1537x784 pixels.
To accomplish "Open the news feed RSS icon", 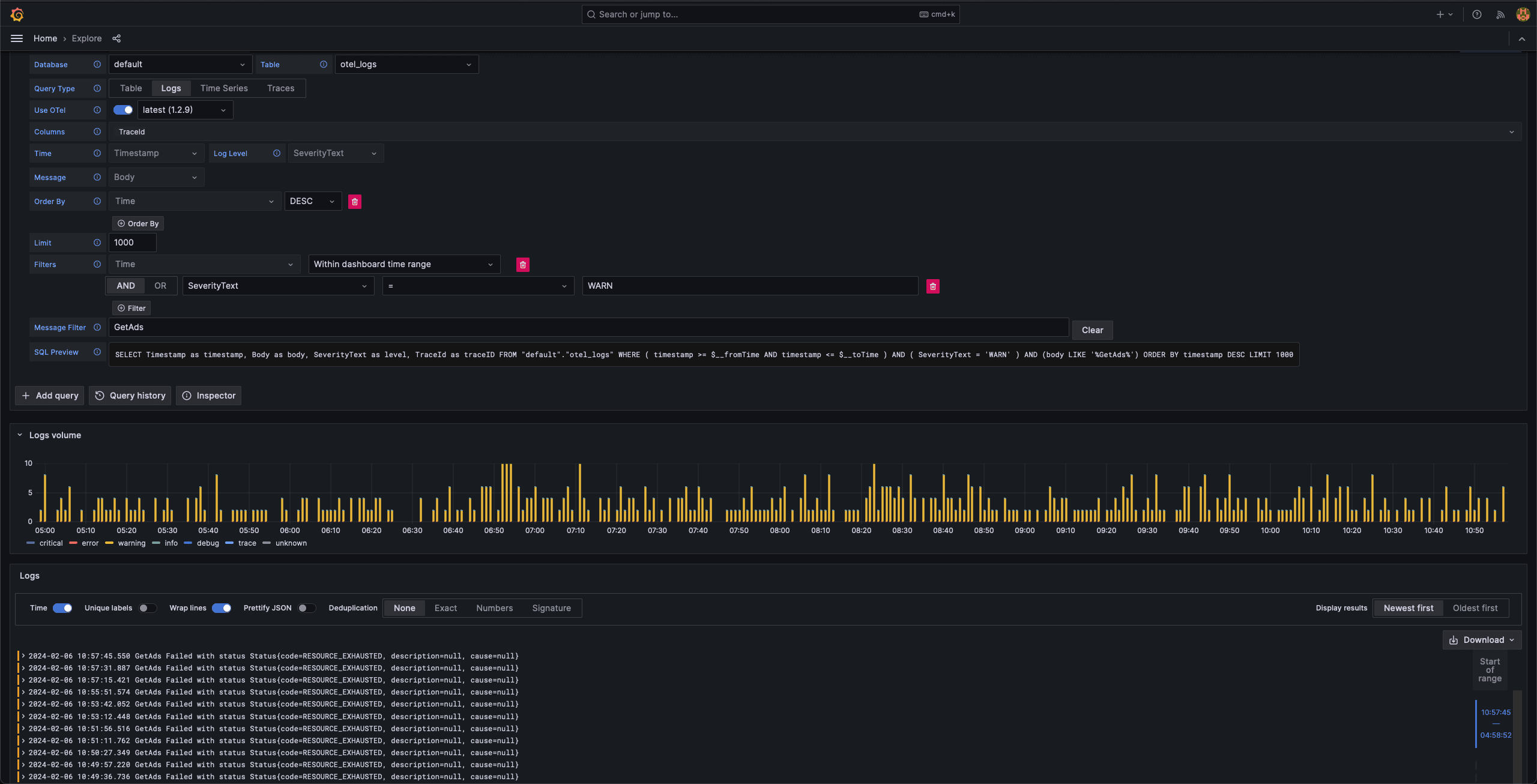I will [1500, 14].
